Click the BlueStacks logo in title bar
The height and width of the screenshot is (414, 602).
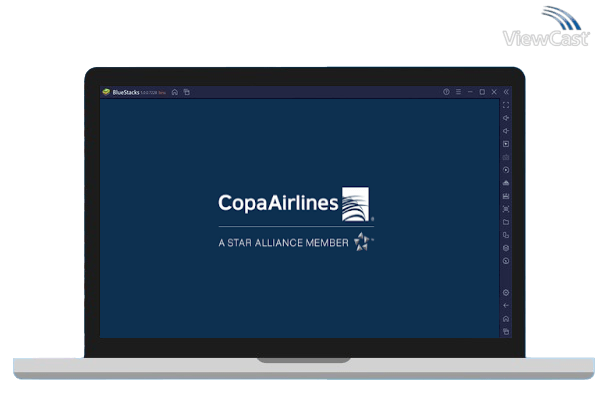(106, 92)
